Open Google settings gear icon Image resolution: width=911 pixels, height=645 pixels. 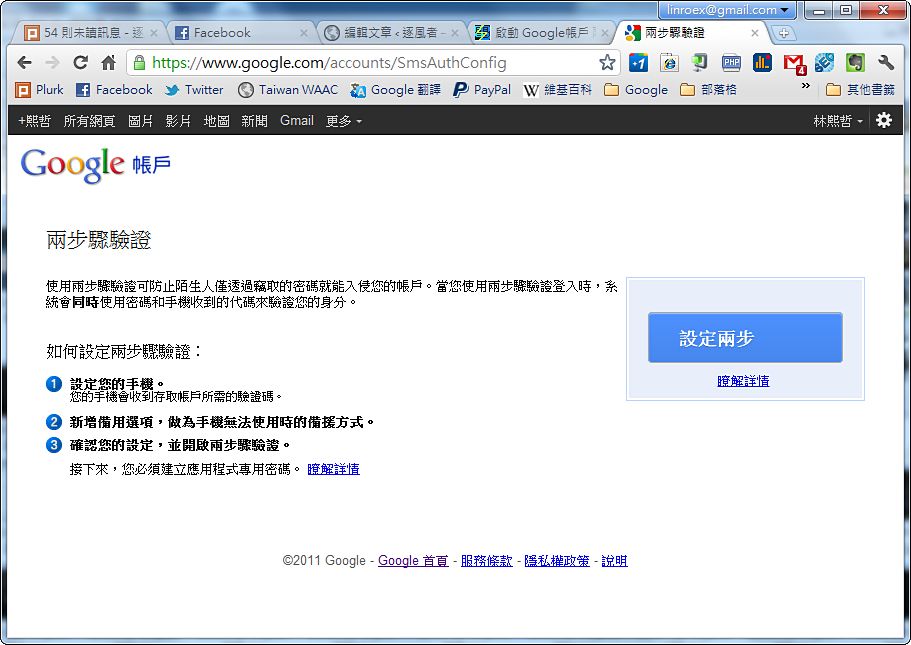884,120
